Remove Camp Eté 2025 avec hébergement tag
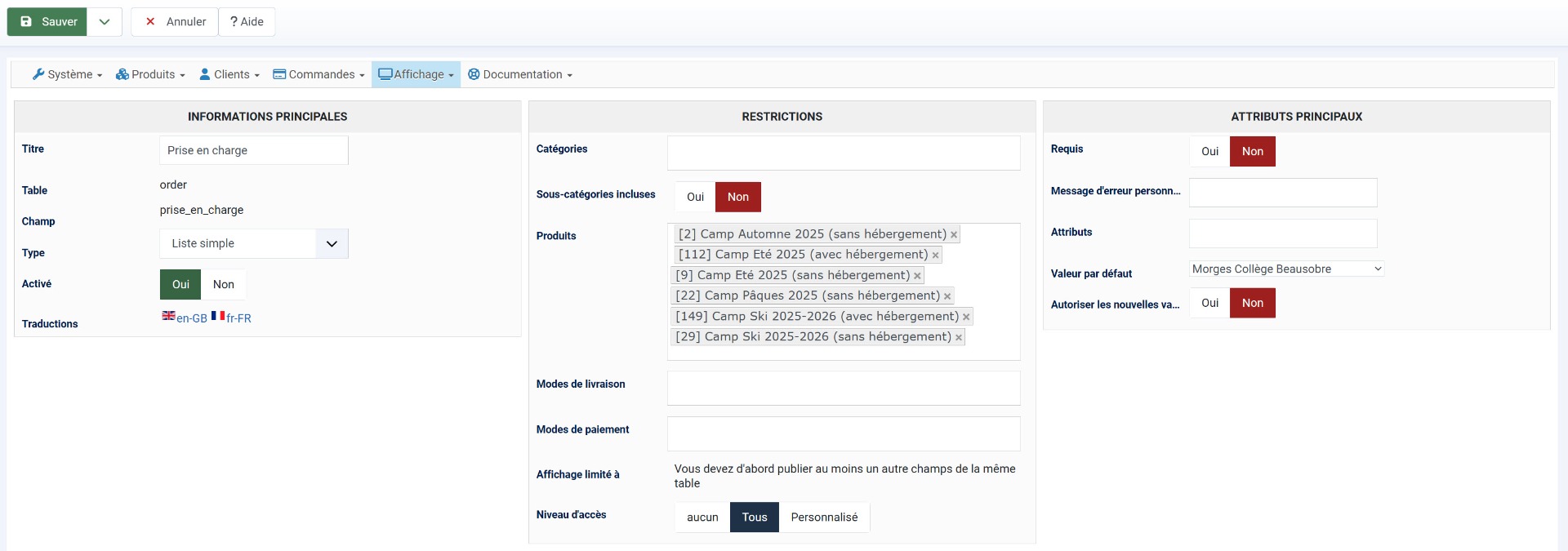Screen dimensions: 1568x551 (x=935, y=256)
